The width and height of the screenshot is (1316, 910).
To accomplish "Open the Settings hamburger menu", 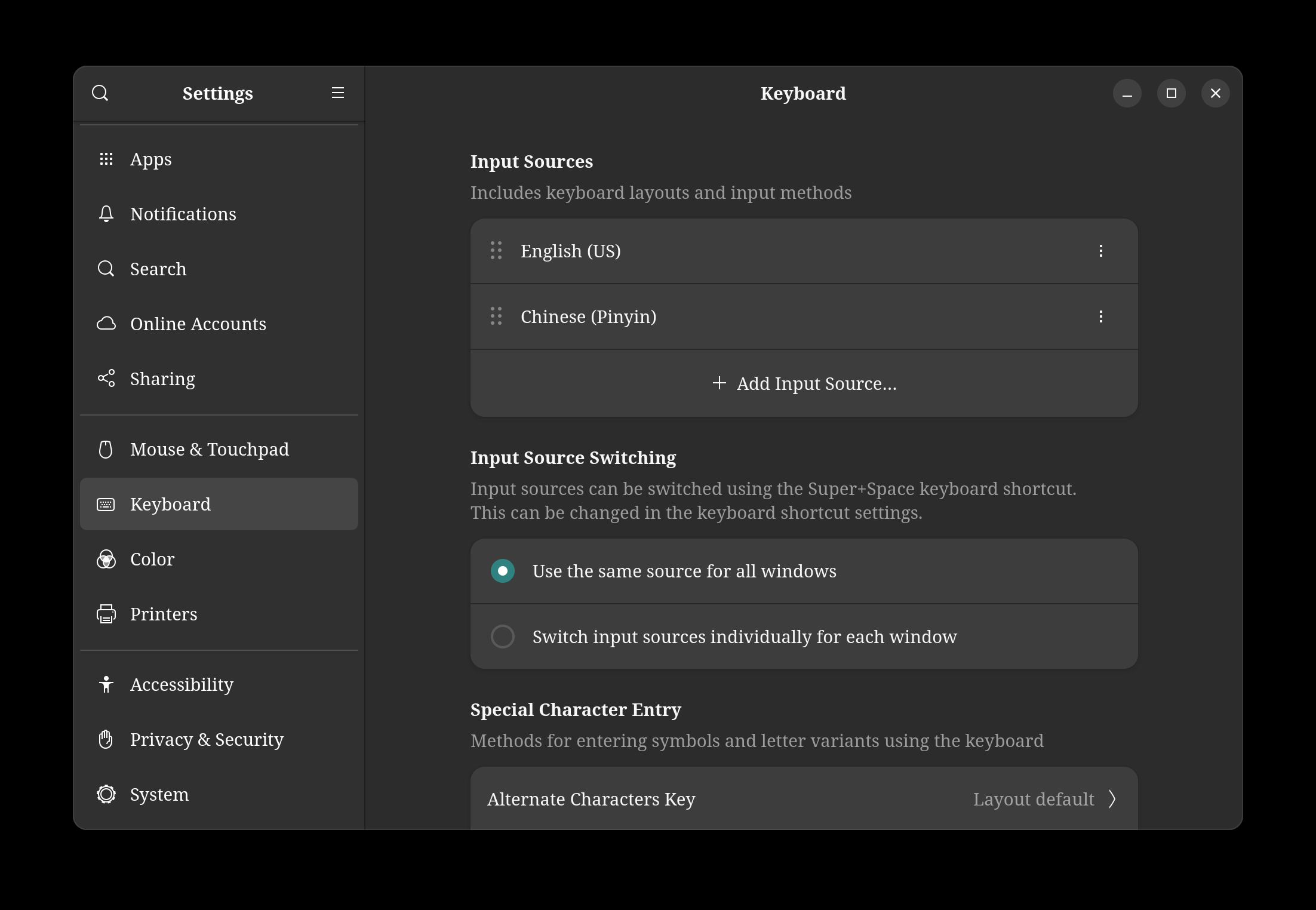I will point(337,93).
